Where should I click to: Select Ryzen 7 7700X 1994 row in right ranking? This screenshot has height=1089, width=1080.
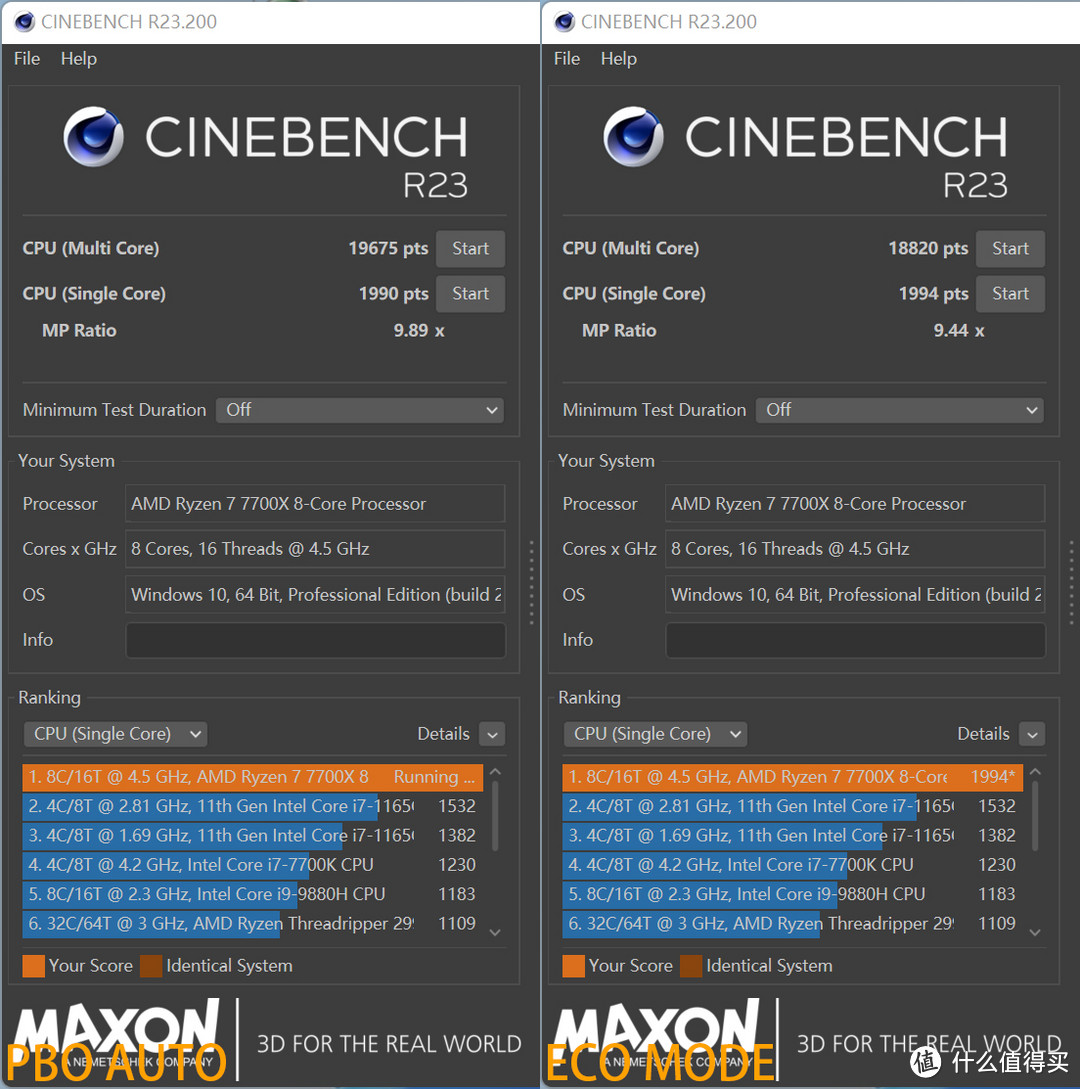click(792, 777)
